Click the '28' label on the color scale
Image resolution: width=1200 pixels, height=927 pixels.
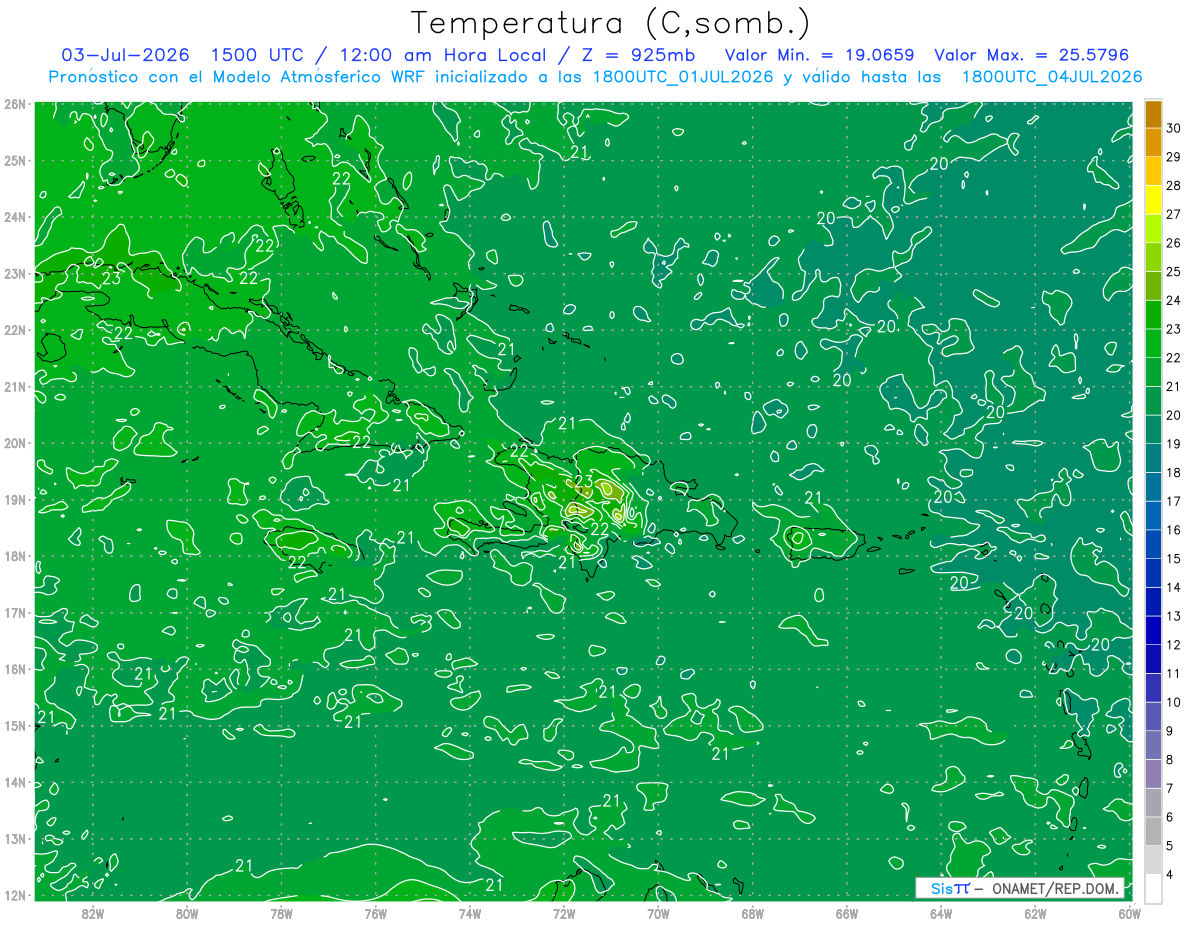click(x=1173, y=186)
